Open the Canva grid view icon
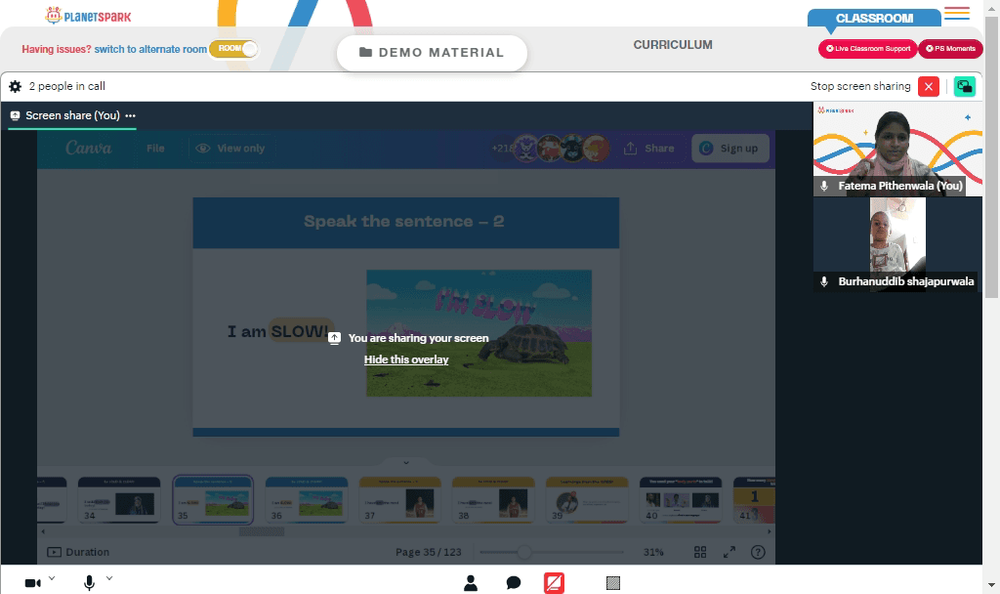The image size is (1000, 594). [700, 552]
